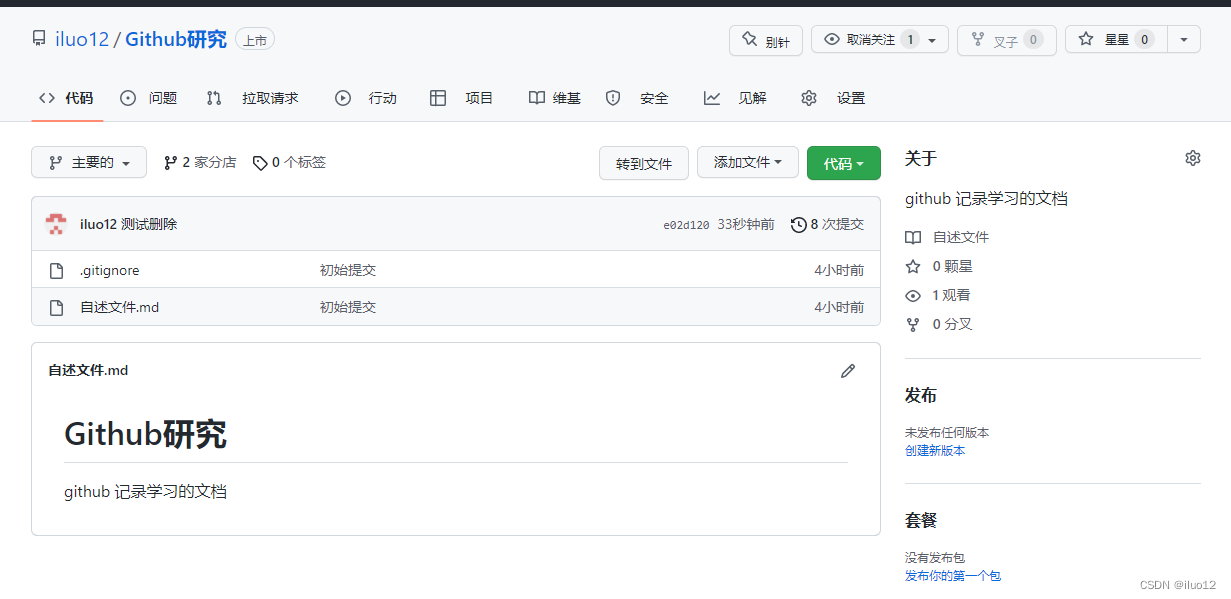
Task: Click the commit history clock icon
Action: (x=798, y=224)
